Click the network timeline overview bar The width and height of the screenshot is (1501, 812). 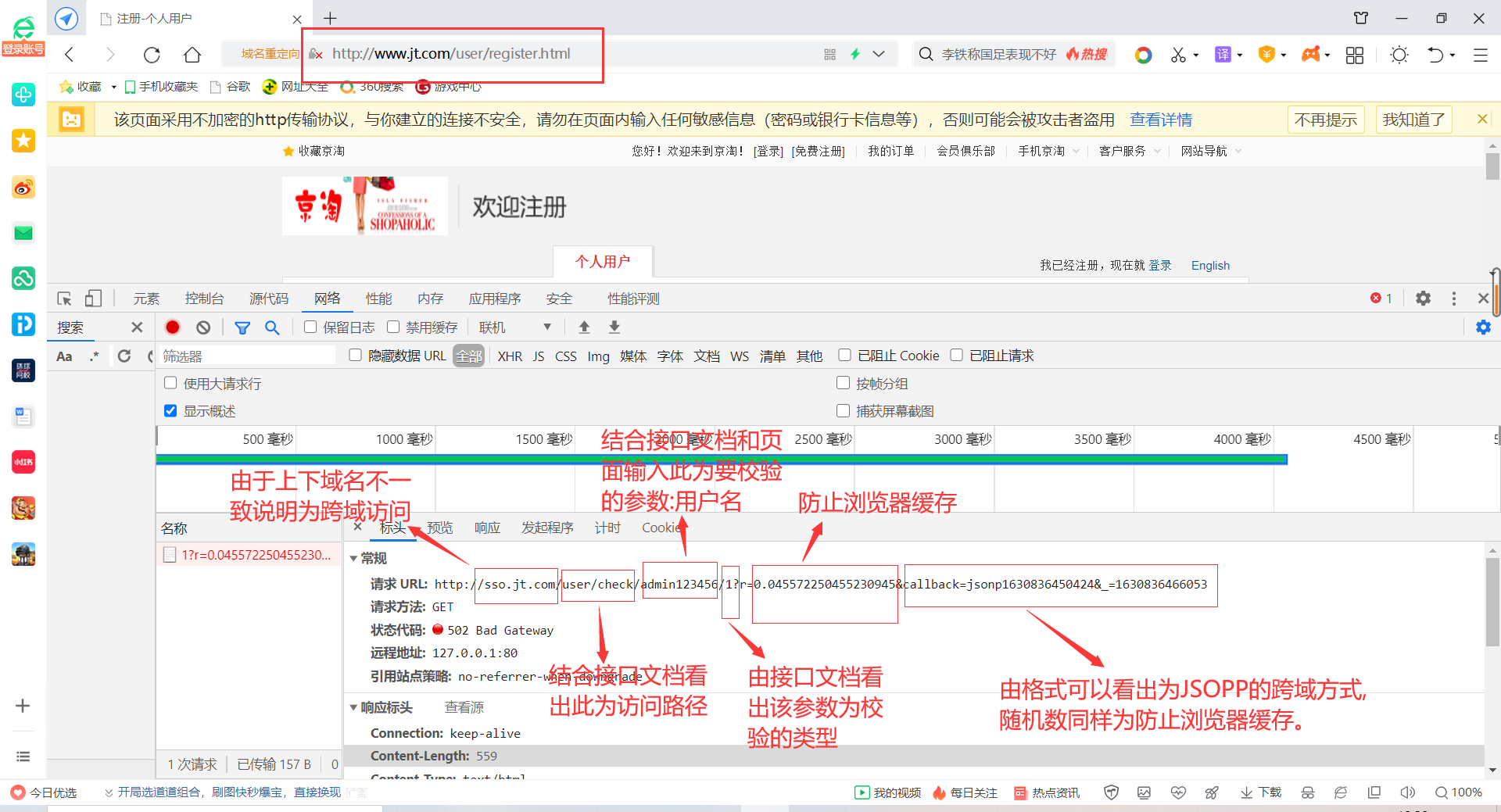[x=722, y=460]
